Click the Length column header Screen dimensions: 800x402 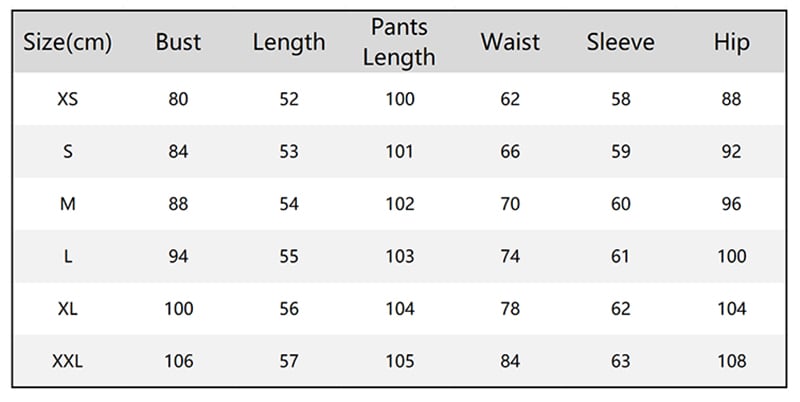click(289, 42)
